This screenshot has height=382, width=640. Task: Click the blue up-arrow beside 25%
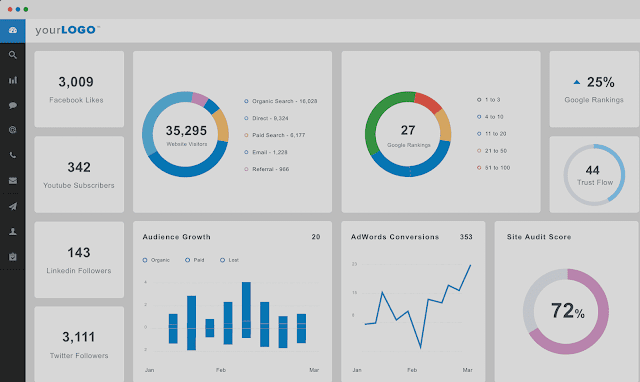point(576,82)
